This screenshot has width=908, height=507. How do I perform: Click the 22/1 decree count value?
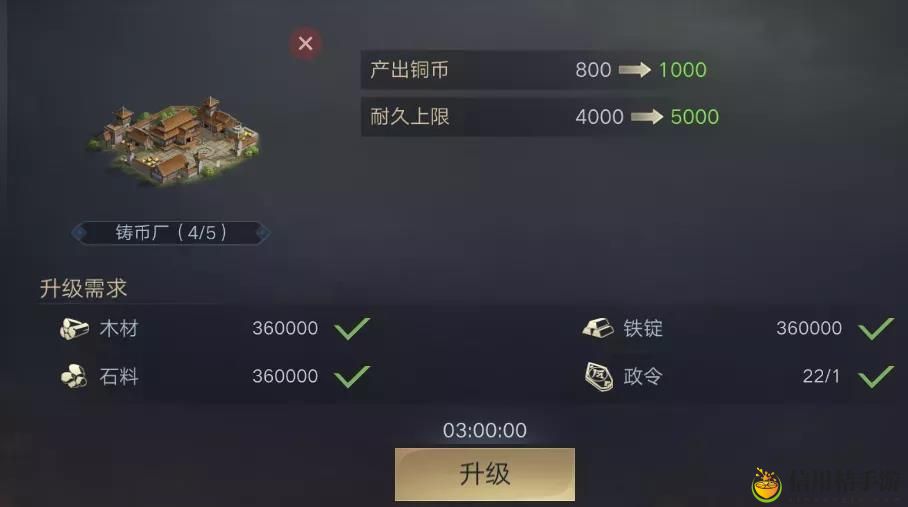click(821, 376)
